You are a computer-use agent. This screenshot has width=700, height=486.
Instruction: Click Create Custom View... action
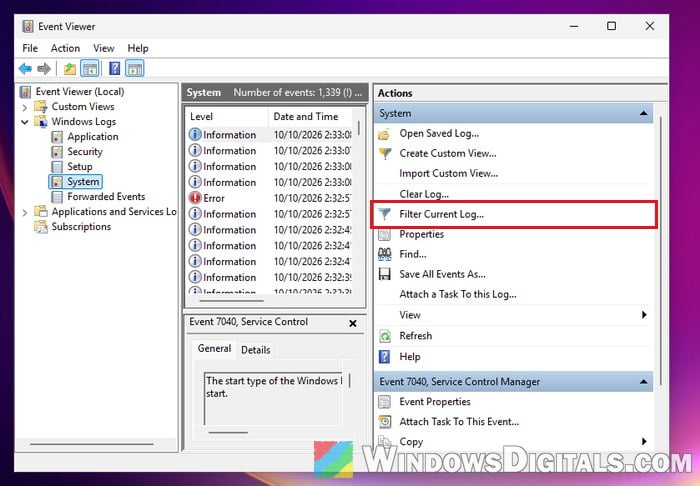point(448,154)
